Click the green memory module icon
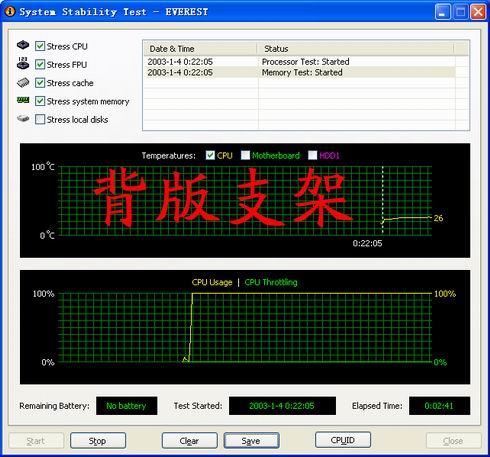The height and width of the screenshot is (457, 490). pos(23,100)
